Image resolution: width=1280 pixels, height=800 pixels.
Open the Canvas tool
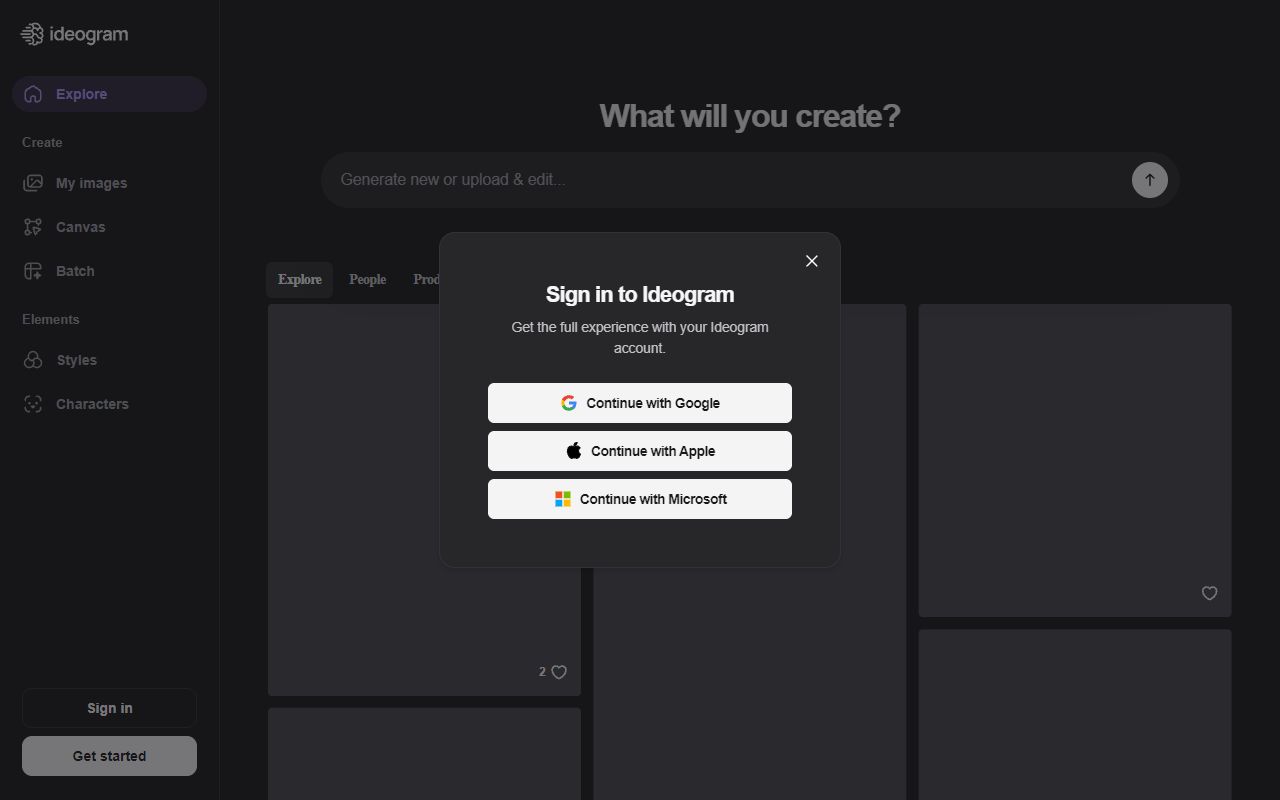80,227
